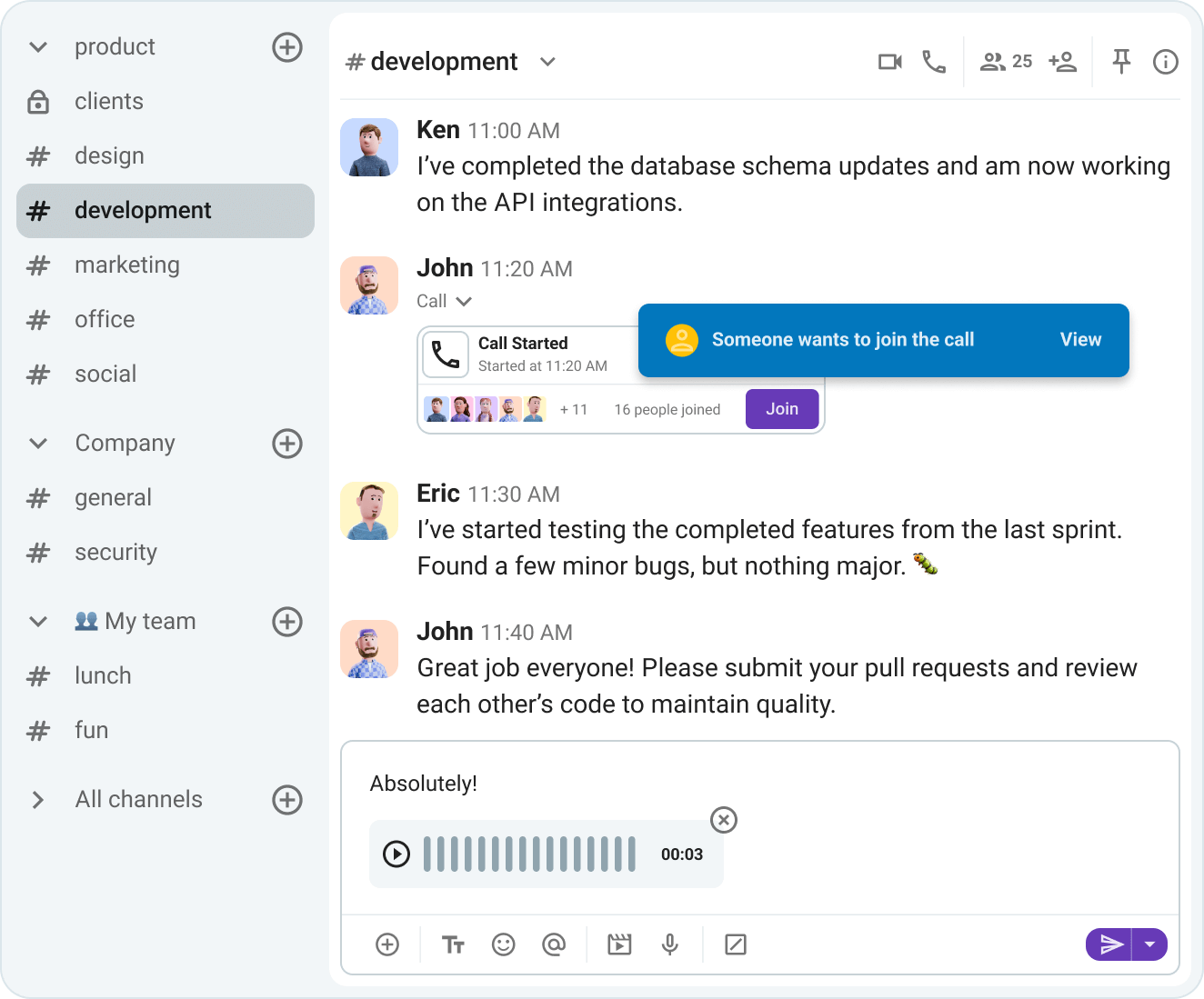1204x999 pixels.
Task: View the call join request
Action: click(1080, 340)
